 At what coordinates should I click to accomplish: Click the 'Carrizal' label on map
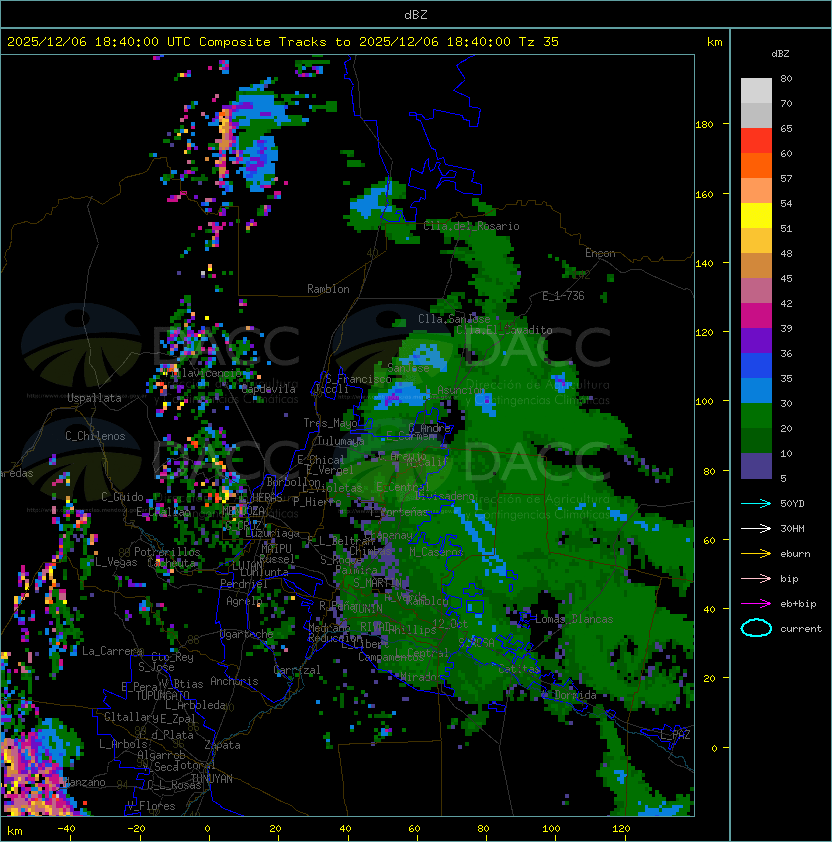(297, 670)
